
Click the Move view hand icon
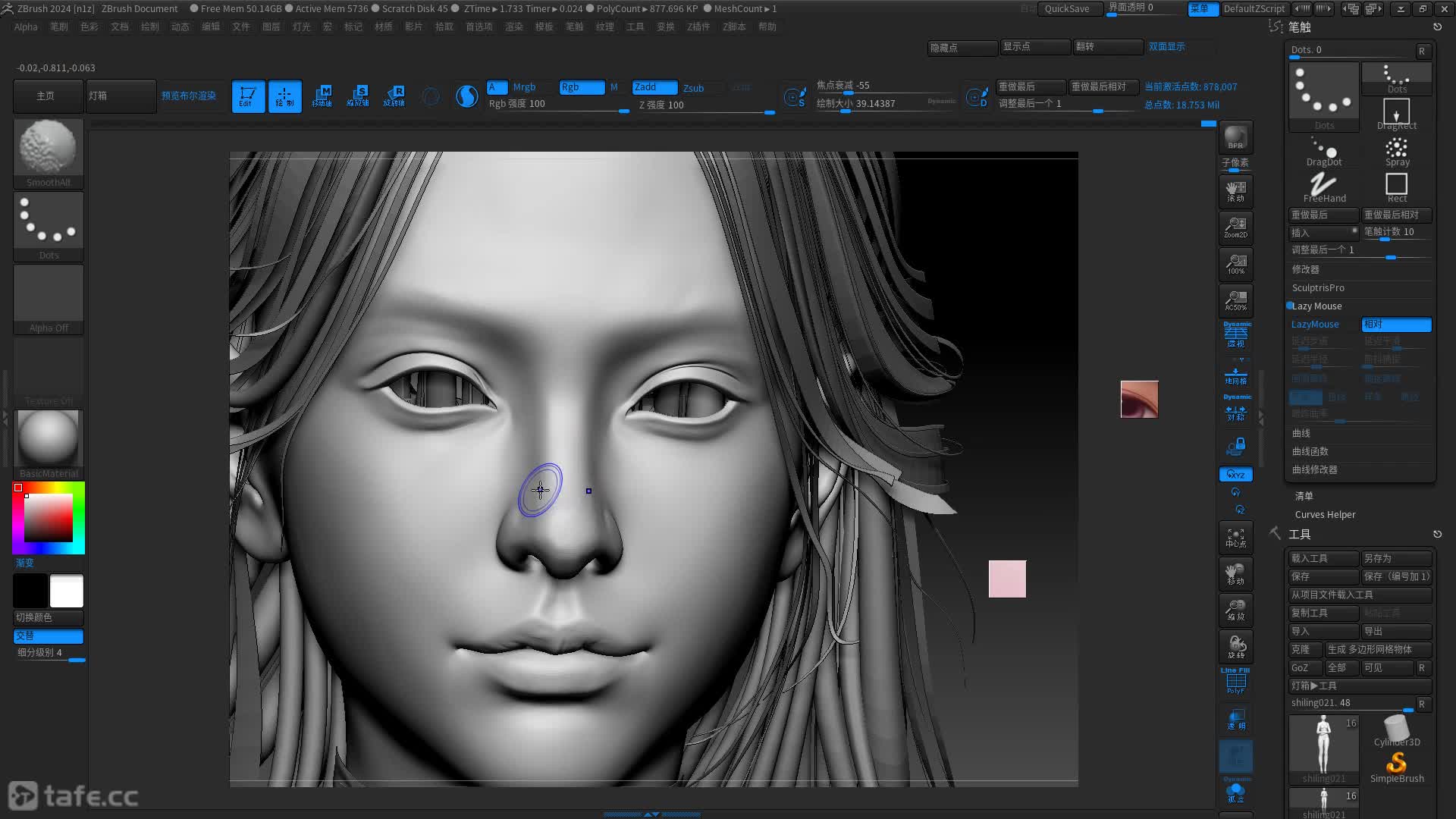[x=1235, y=574]
